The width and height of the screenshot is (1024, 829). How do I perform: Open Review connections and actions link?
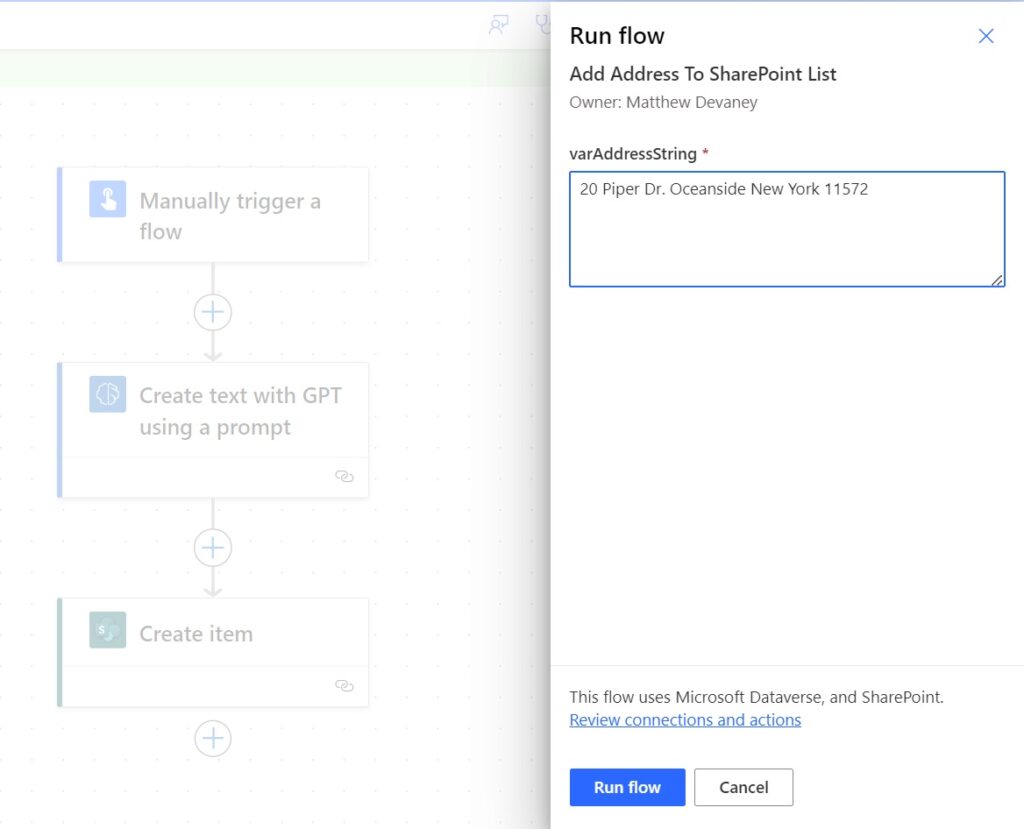tap(685, 720)
